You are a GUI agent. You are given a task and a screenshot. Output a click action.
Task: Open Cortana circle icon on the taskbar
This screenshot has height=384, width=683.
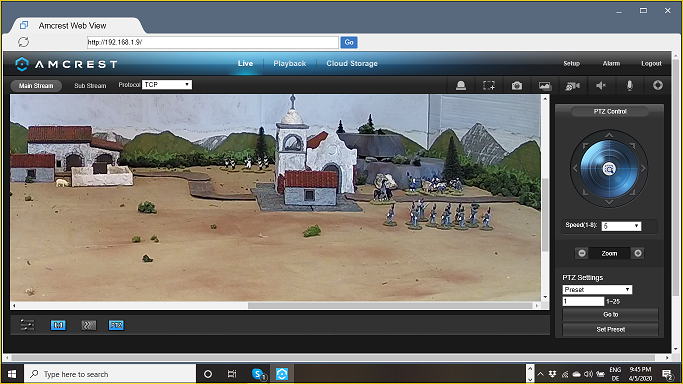pyautogui.click(x=208, y=374)
